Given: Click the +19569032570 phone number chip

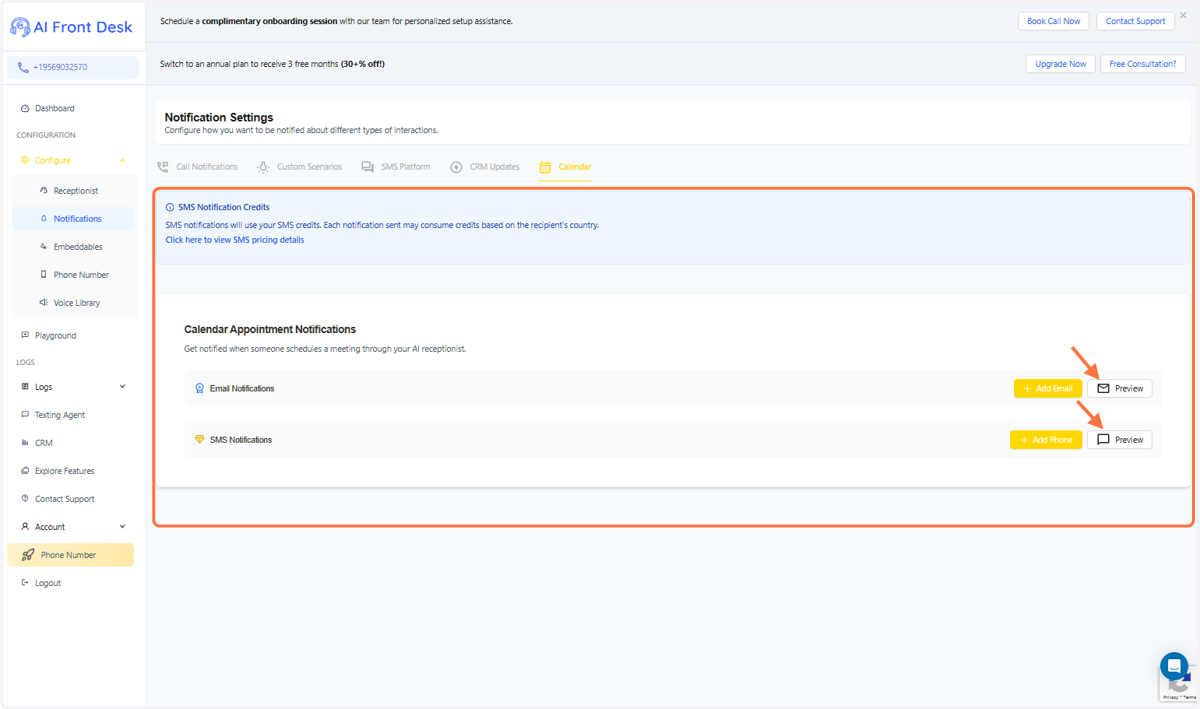Looking at the screenshot, I should tap(73, 67).
